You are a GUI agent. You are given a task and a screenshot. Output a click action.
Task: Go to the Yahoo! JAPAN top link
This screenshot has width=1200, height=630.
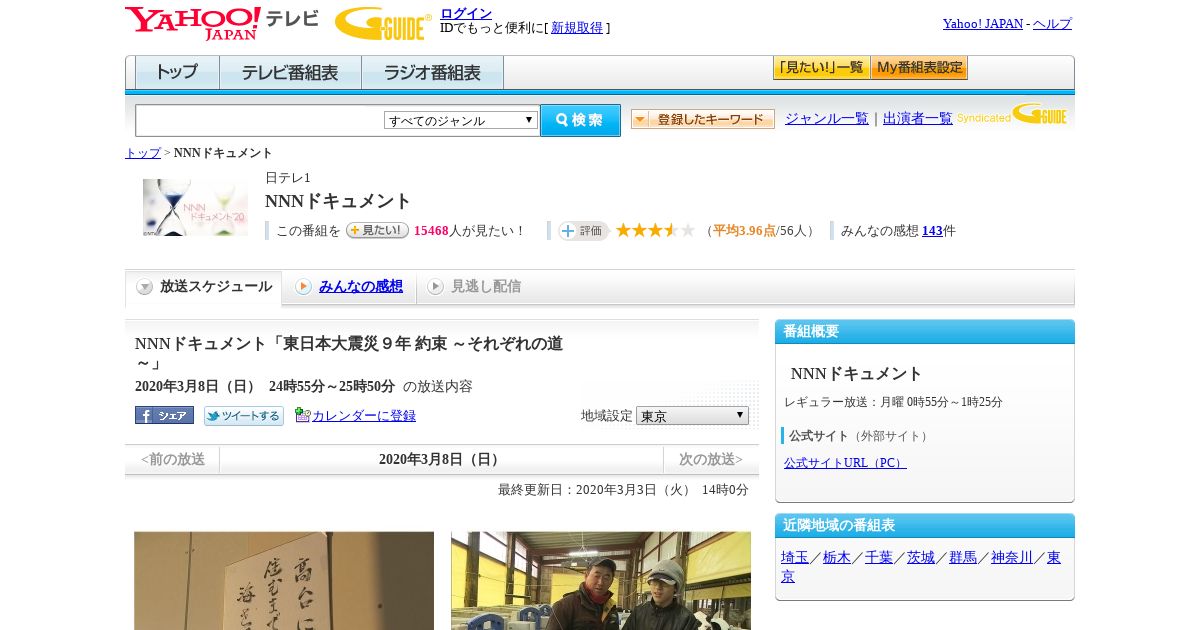click(x=983, y=23)
